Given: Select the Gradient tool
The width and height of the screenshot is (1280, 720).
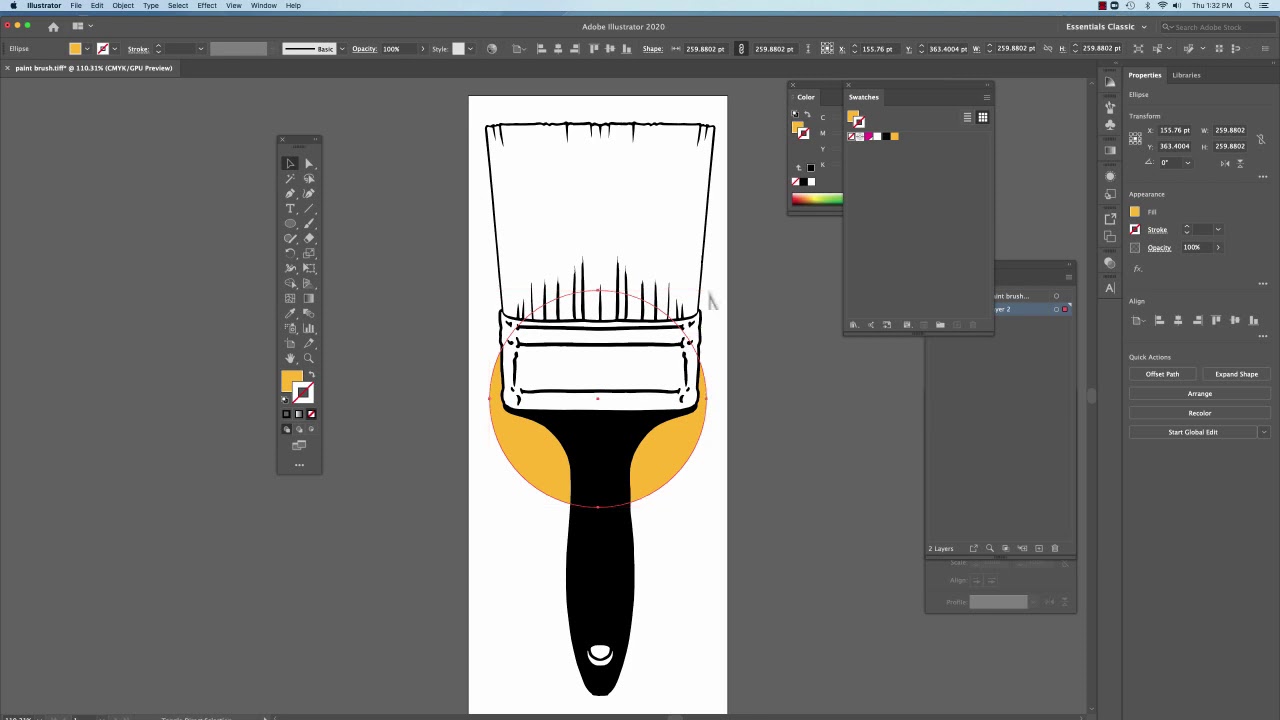Looking at the screenshot, I should (x=308, y=298).
